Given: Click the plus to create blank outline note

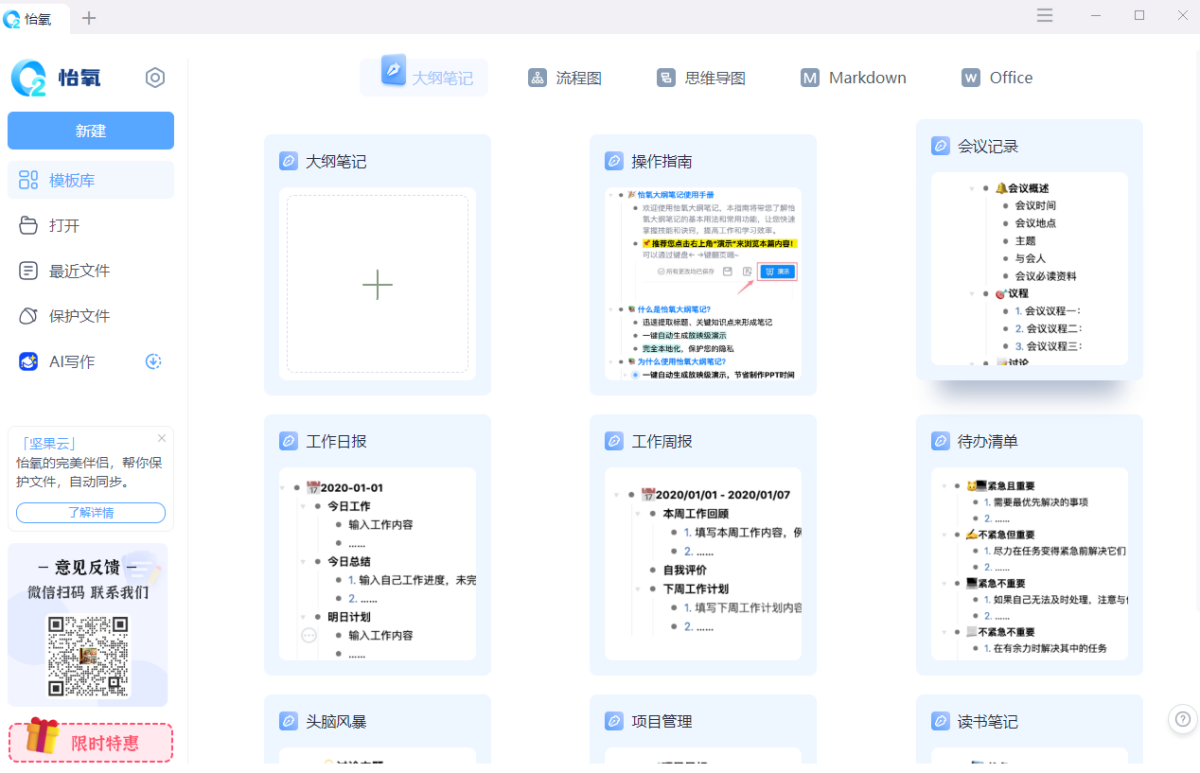Looking at the screenshot, I should coord(377,284).
